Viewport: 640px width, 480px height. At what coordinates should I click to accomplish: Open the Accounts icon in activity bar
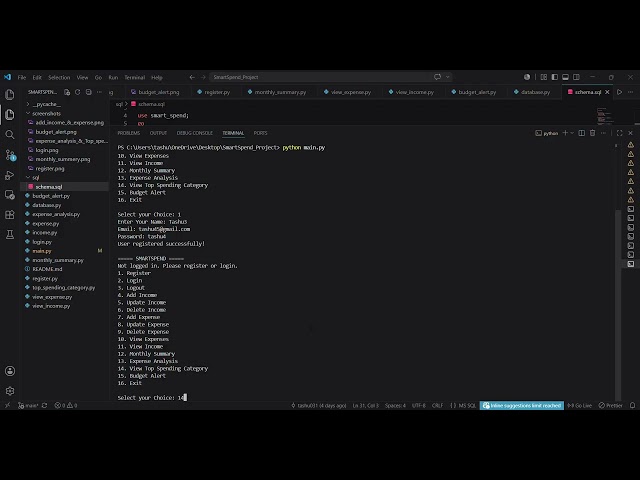coord(10,371)
